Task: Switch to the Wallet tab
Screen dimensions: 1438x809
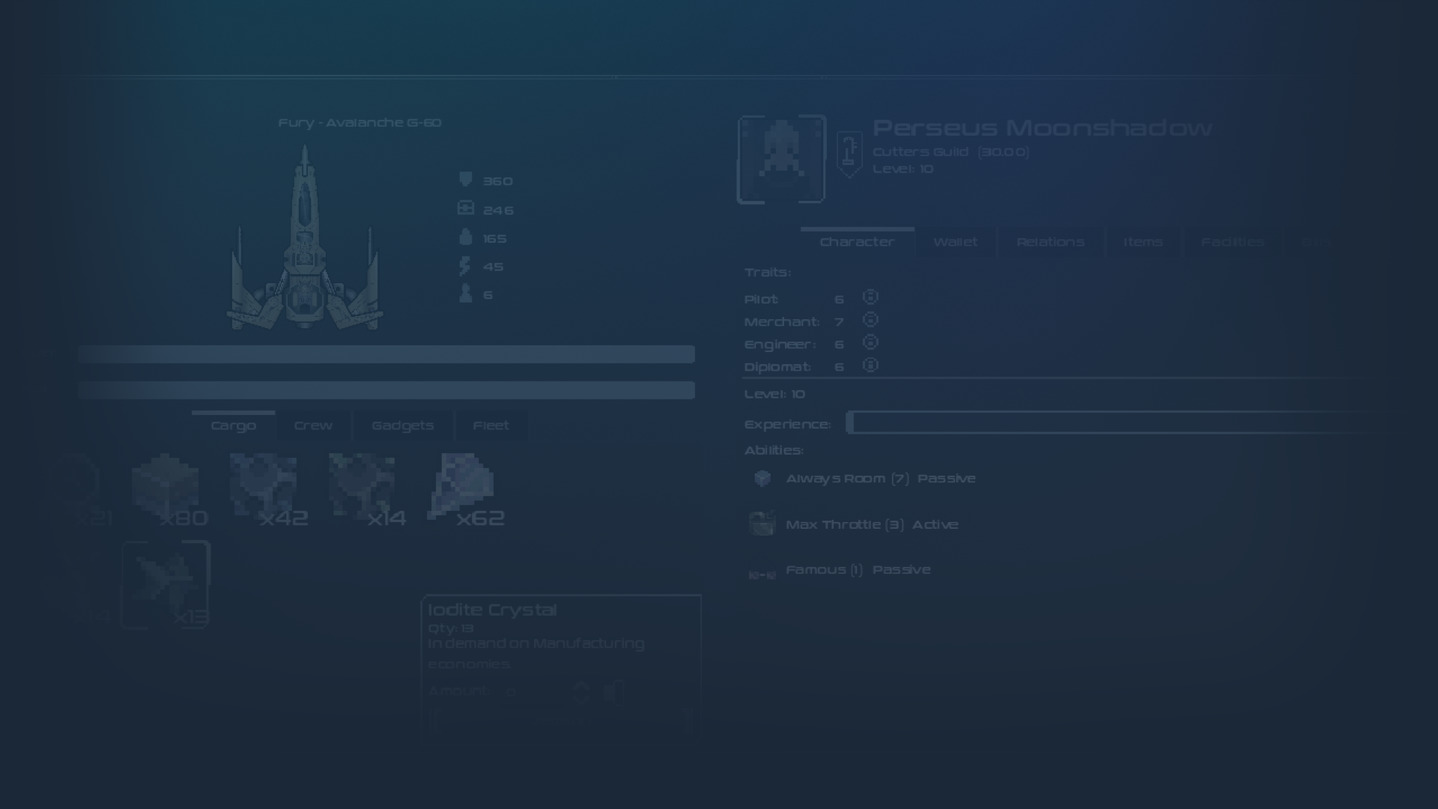Action: tap(955, 242)
